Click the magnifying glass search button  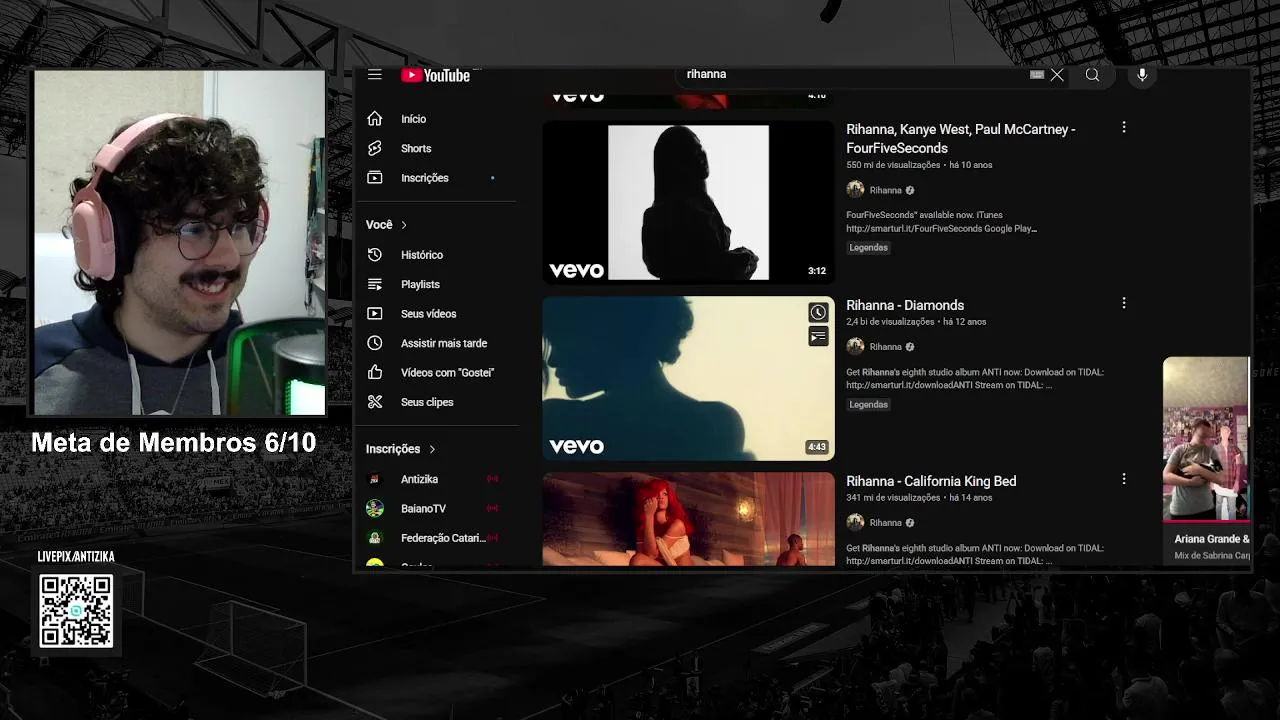(x=1092, y=75)
